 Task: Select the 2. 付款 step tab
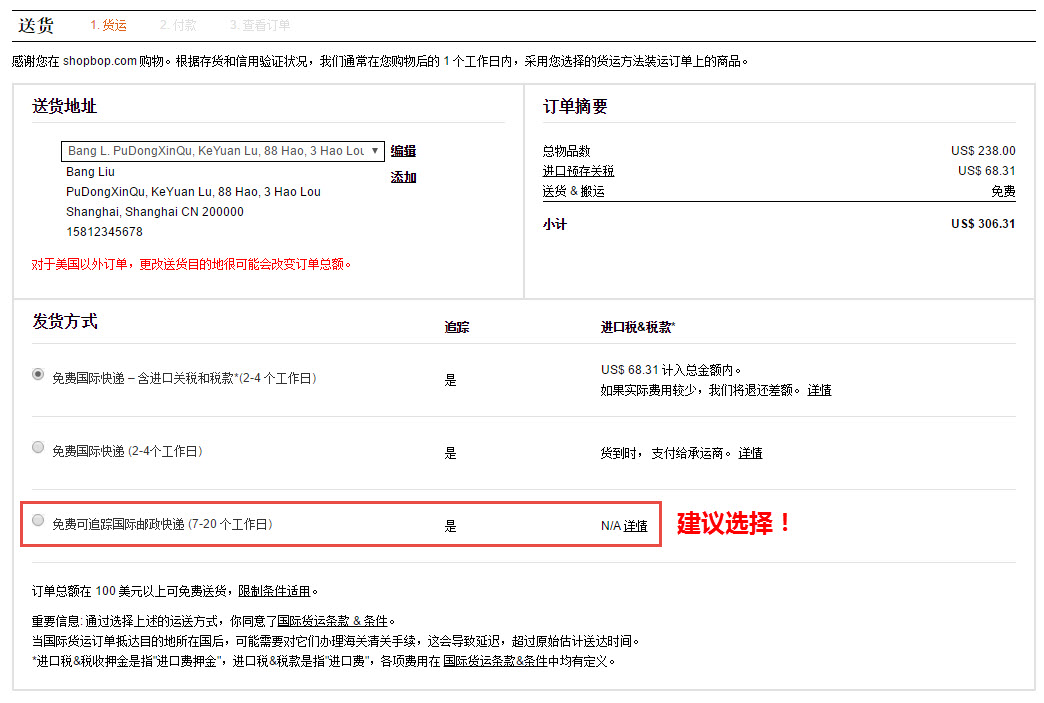tap(178, 25)
